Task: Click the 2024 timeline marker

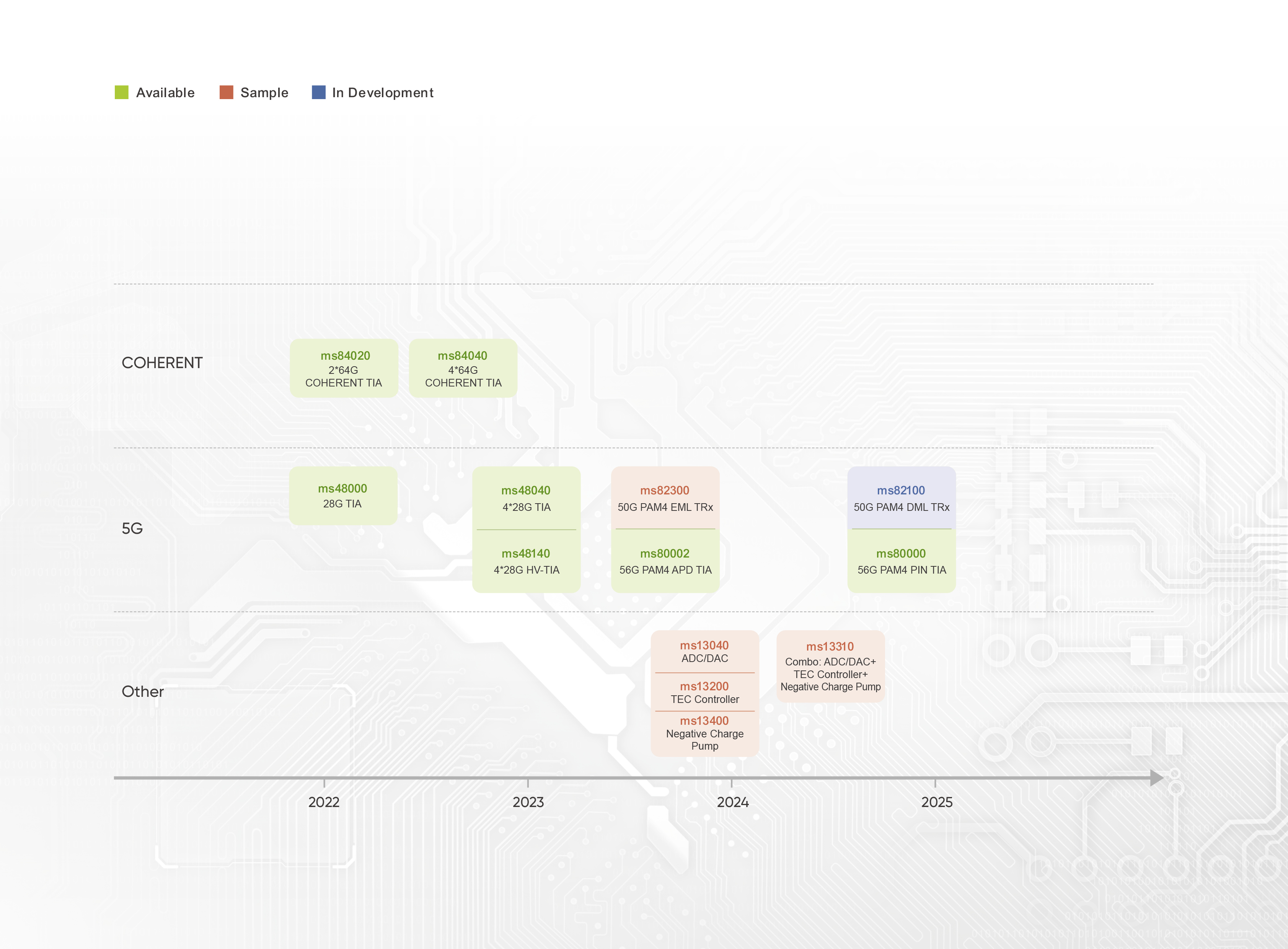Action: point(732,802)
